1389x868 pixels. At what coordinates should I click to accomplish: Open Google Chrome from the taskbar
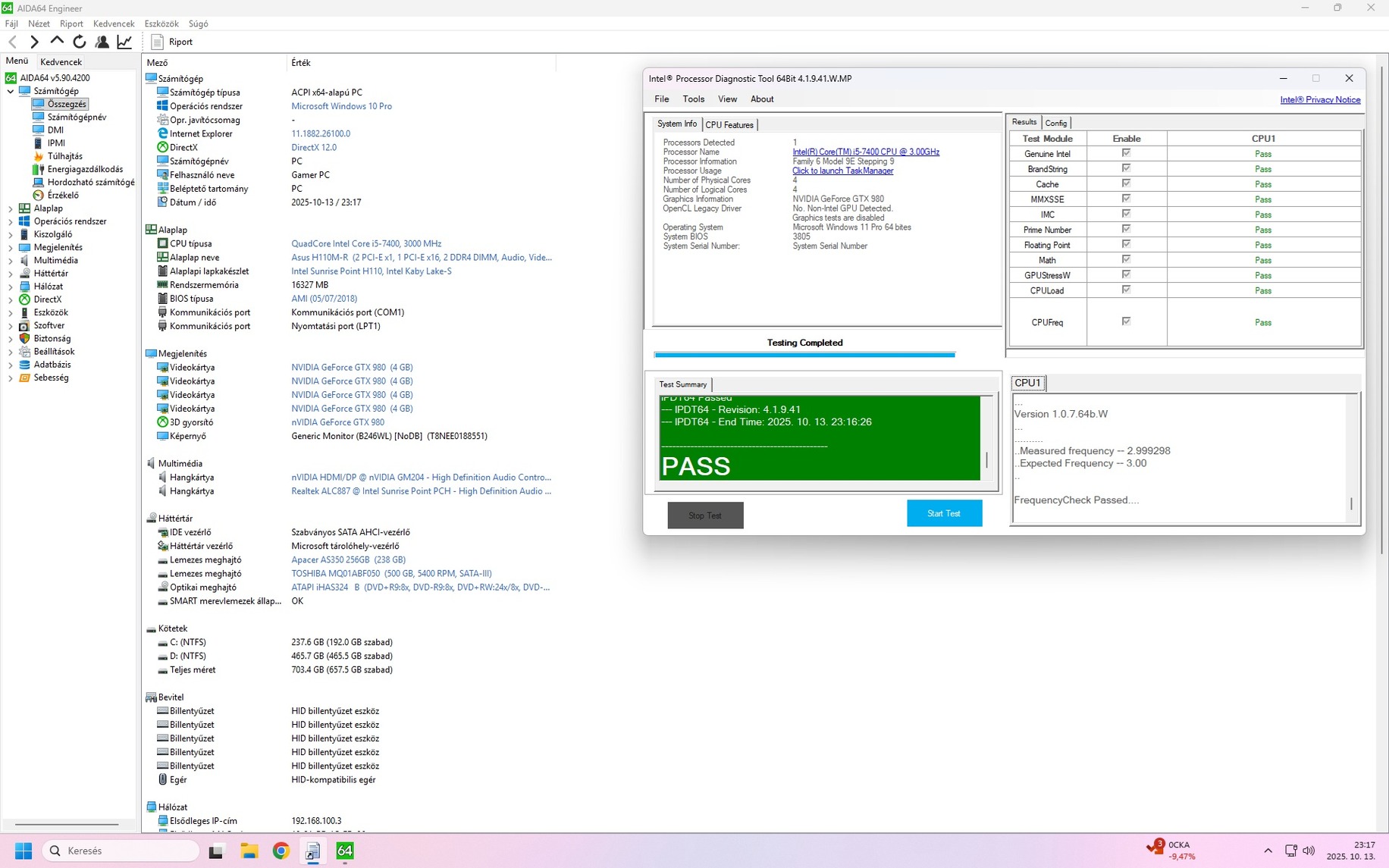click(x=281, y=851)
